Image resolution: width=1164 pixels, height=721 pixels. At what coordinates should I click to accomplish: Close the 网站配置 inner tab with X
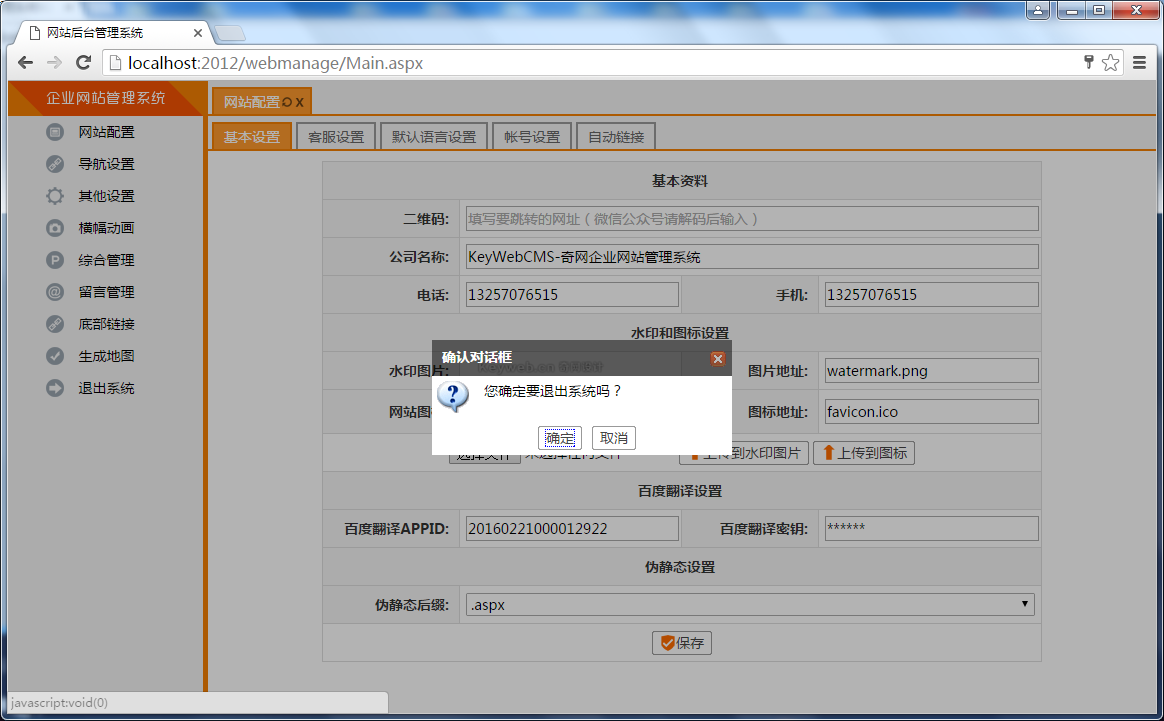(300, 102)
